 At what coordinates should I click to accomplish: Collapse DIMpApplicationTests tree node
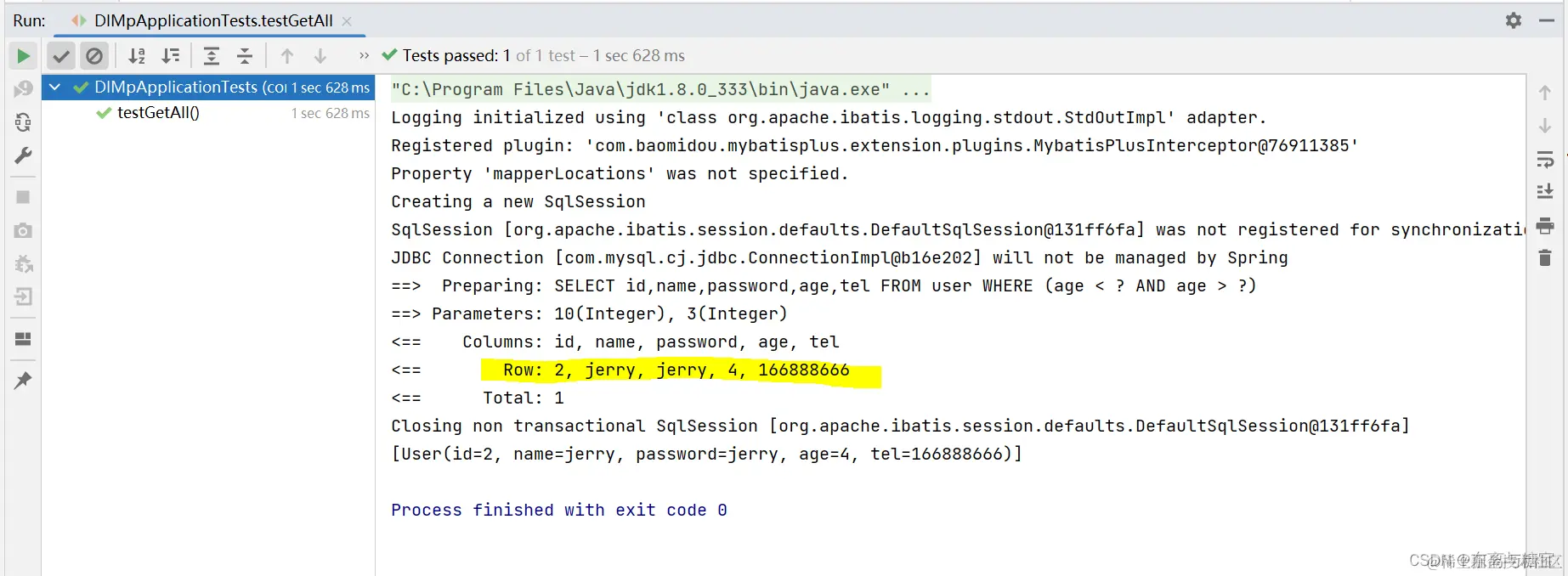click(55, 88)
